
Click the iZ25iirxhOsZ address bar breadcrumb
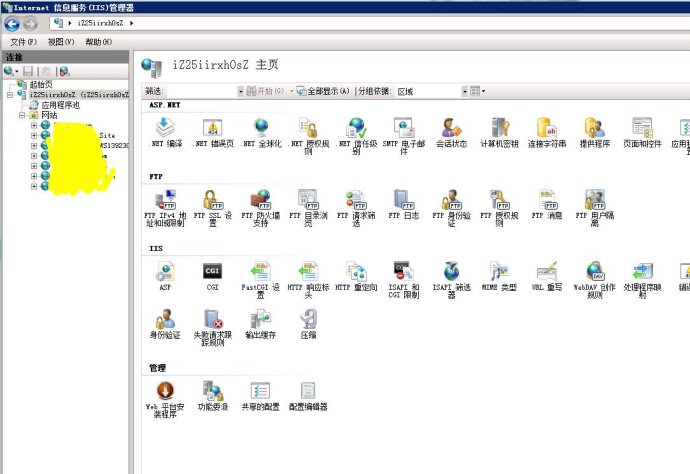100,23
